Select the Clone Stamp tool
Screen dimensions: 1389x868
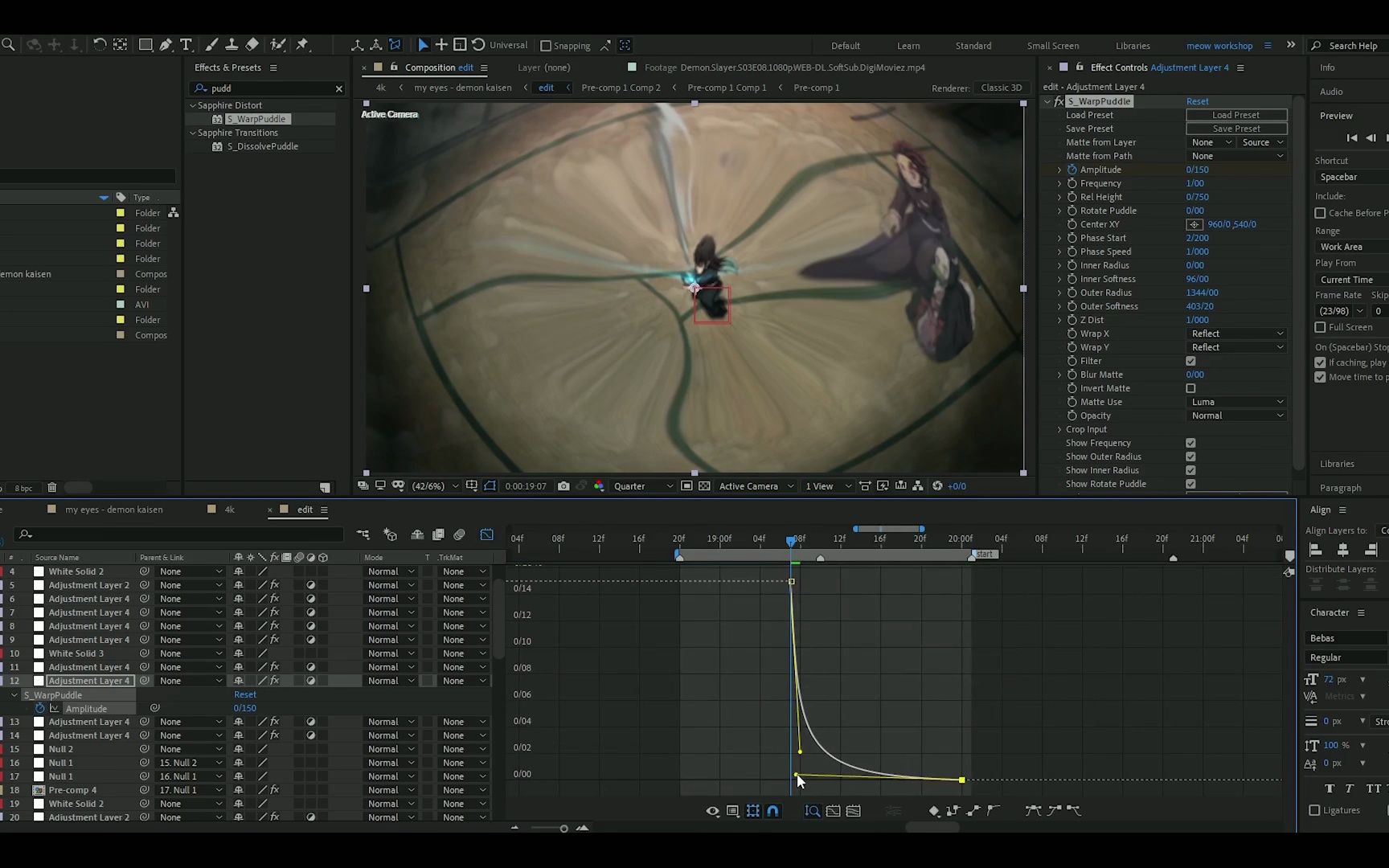click(x=231, y=45)
